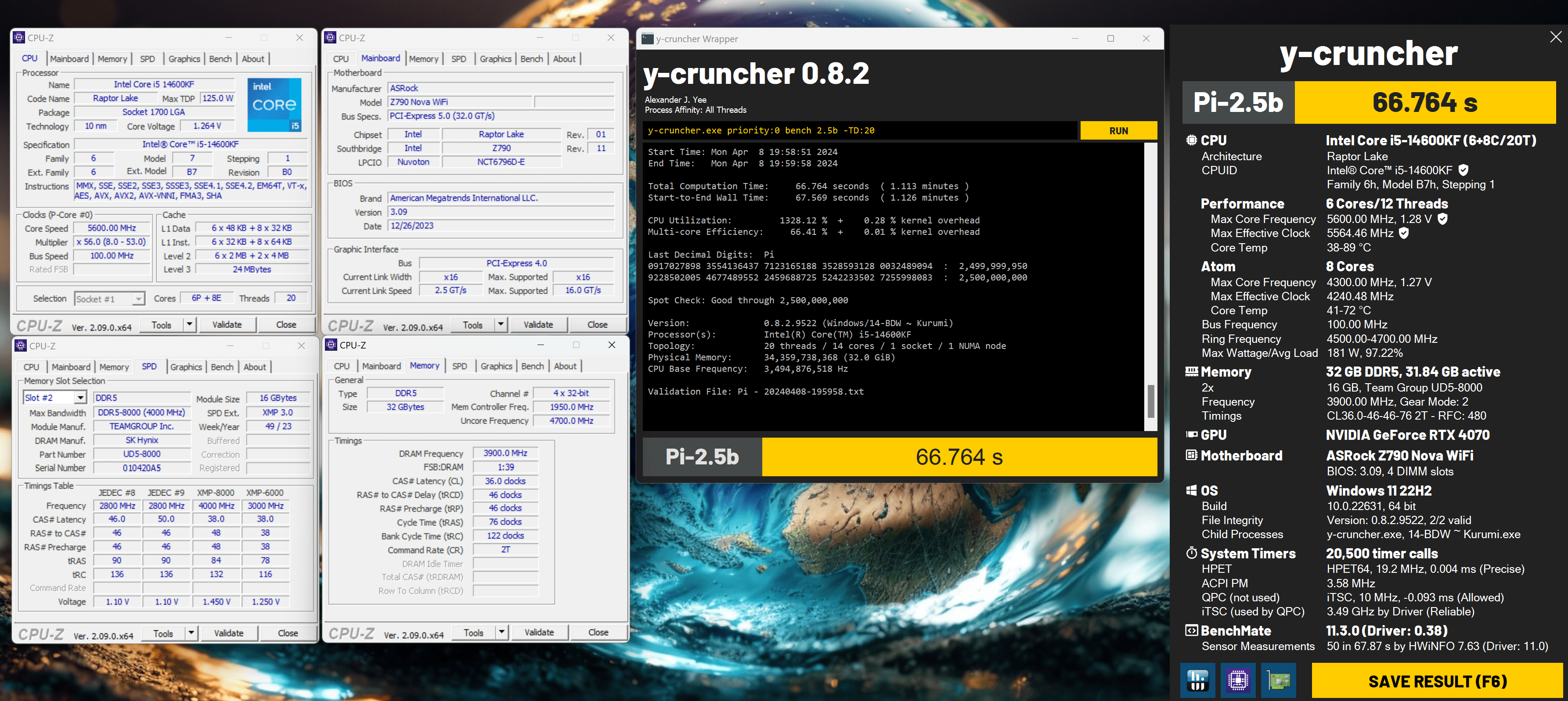Screen dimensions: 1568x701
Task: Open the purple CPU-Z chip icon in BenchMate
Action: pos(1237,680)
